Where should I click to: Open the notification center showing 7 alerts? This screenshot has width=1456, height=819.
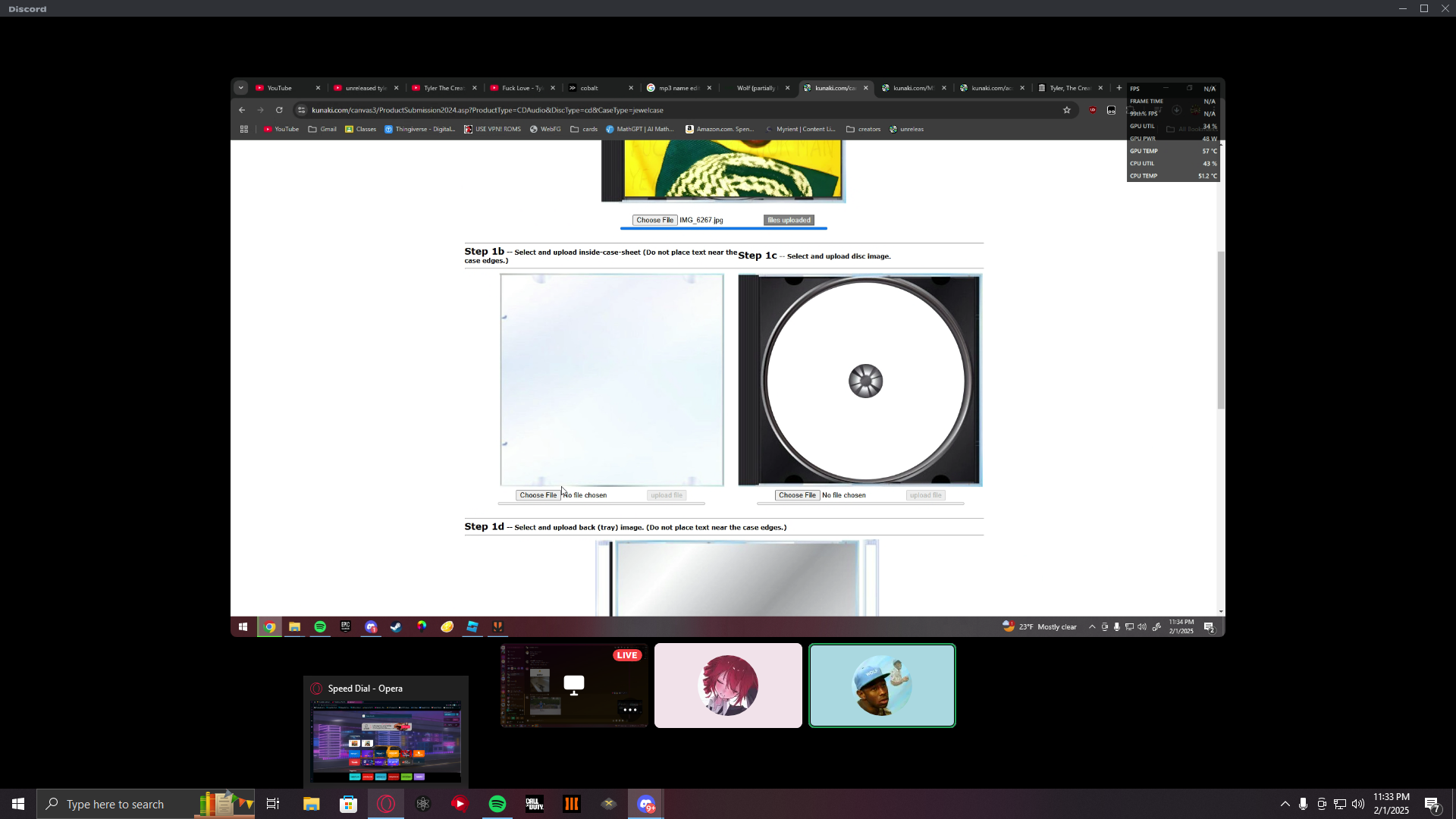click(1432, 805)
